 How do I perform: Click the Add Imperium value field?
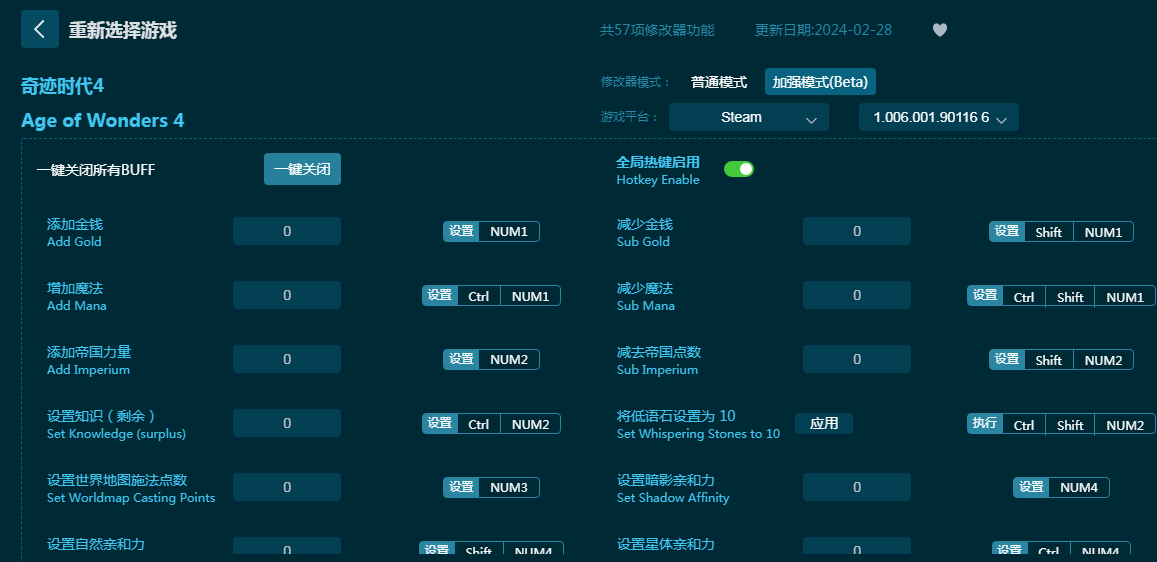(x=287, y=359)
